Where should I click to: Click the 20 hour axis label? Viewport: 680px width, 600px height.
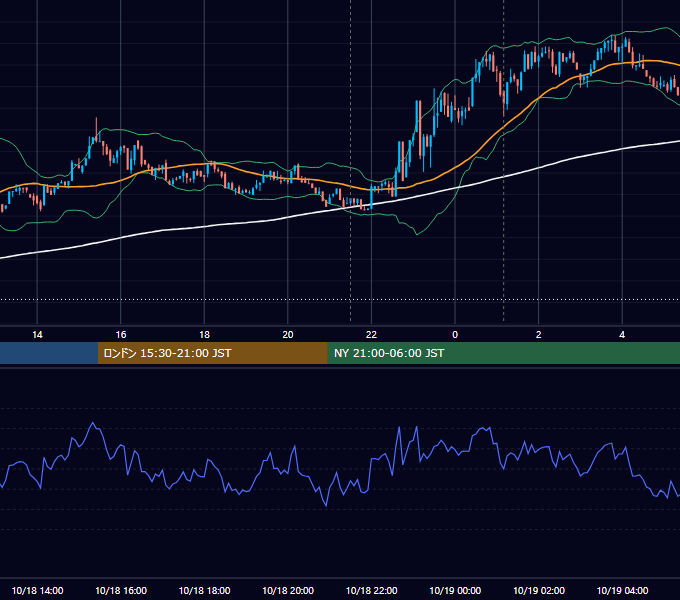(288, 335)
